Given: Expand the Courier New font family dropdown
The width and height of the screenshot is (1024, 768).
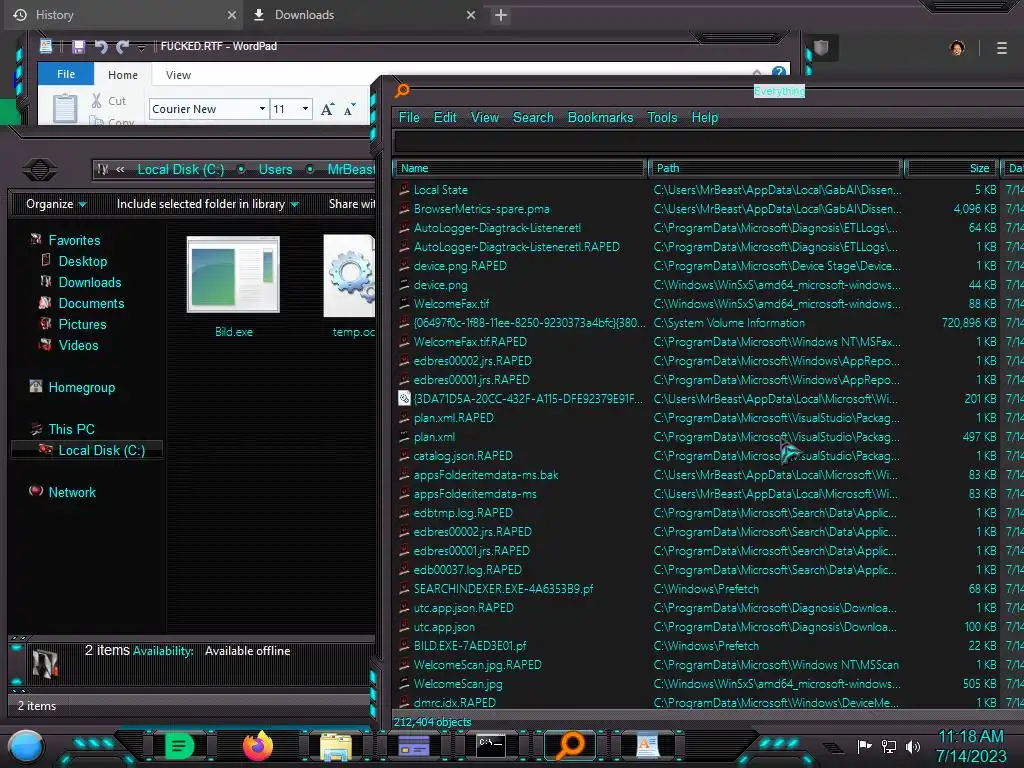Looking at the screenshot, I should (263, 108).
